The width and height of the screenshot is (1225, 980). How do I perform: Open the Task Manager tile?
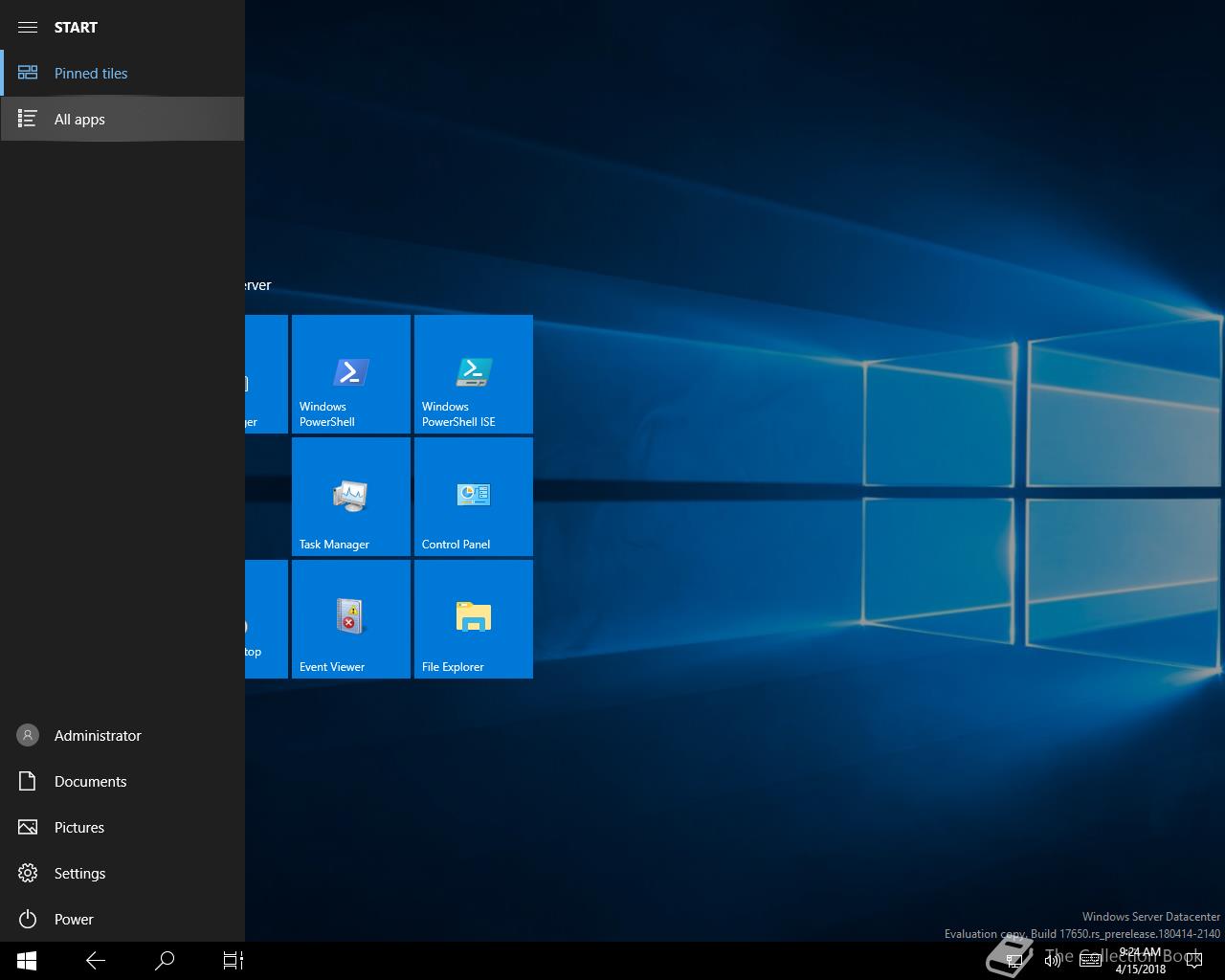pyautogui.click(x=351, y=497)
